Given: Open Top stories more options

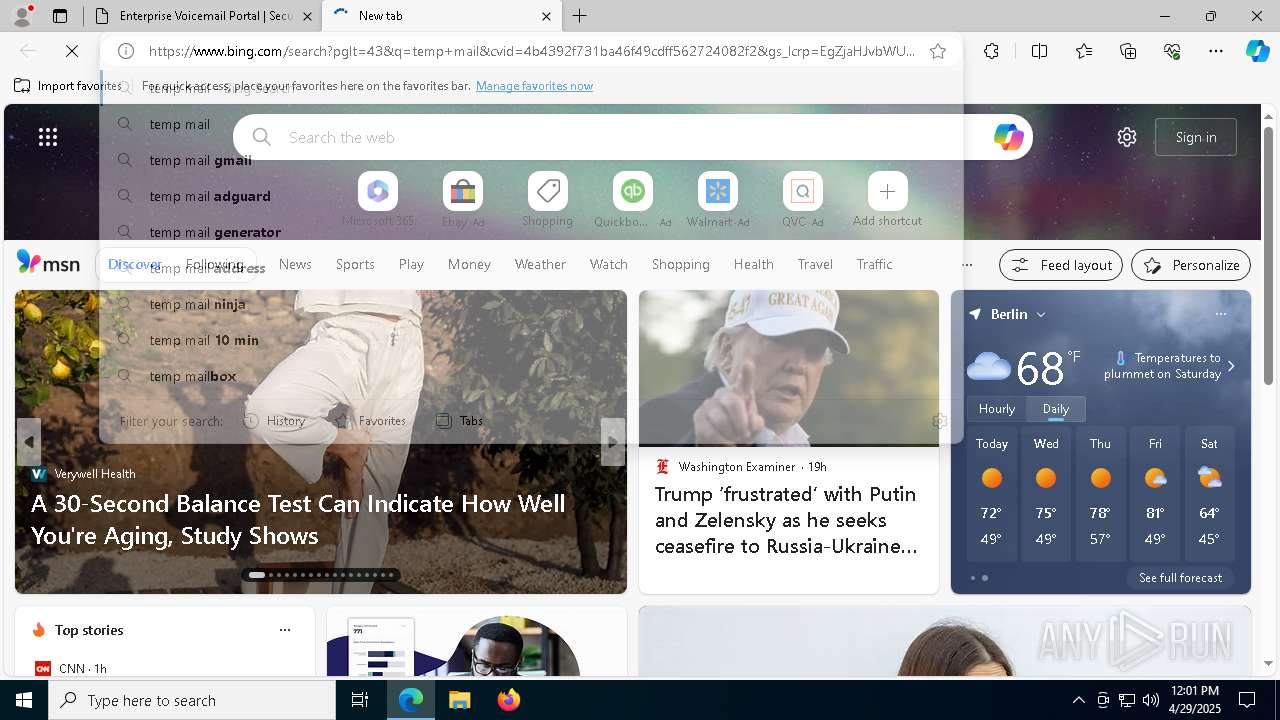Looking at the screenshot, I should (x=285, y=630).
